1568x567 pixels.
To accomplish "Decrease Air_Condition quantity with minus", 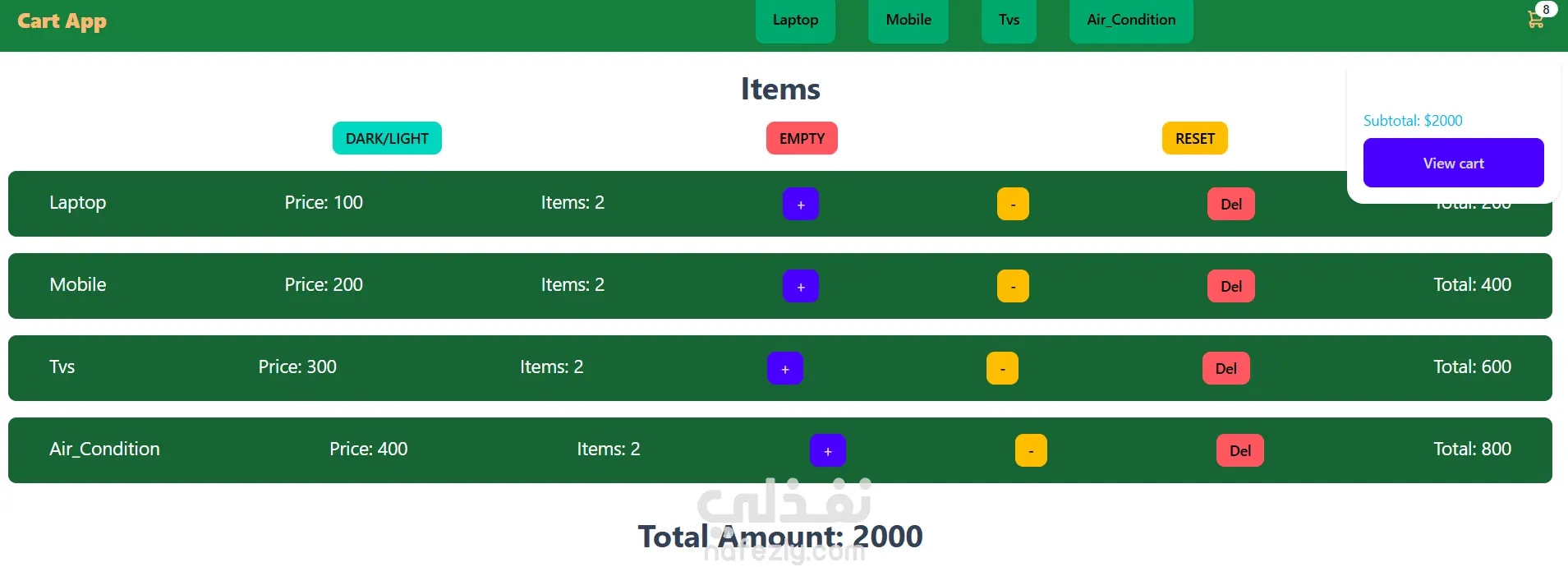I will coord(1030,450).
